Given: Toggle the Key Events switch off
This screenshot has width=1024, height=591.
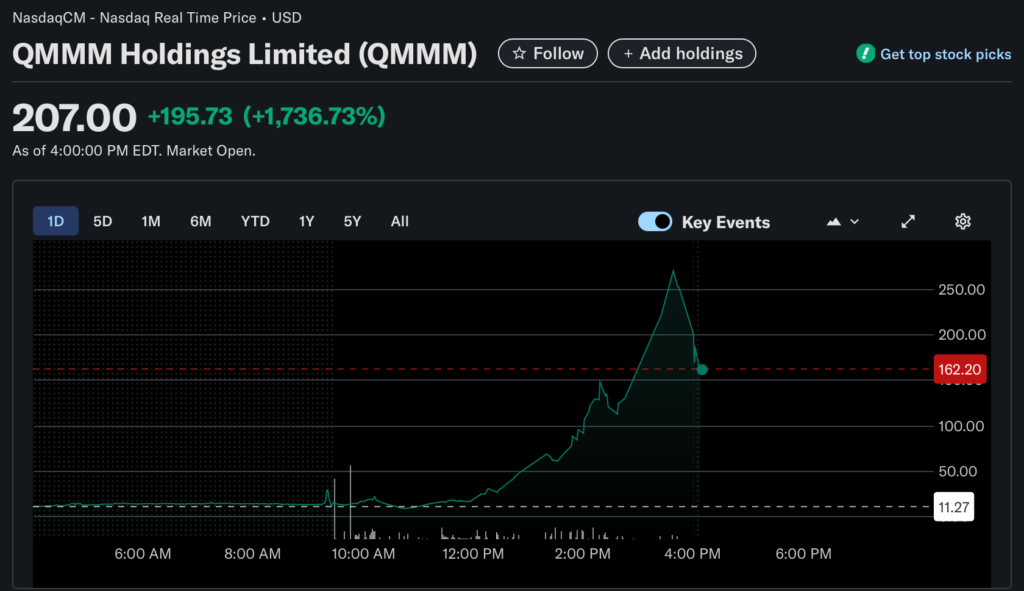Looking at the screenshot, I should pyautogui.click(x=655, y=221).
